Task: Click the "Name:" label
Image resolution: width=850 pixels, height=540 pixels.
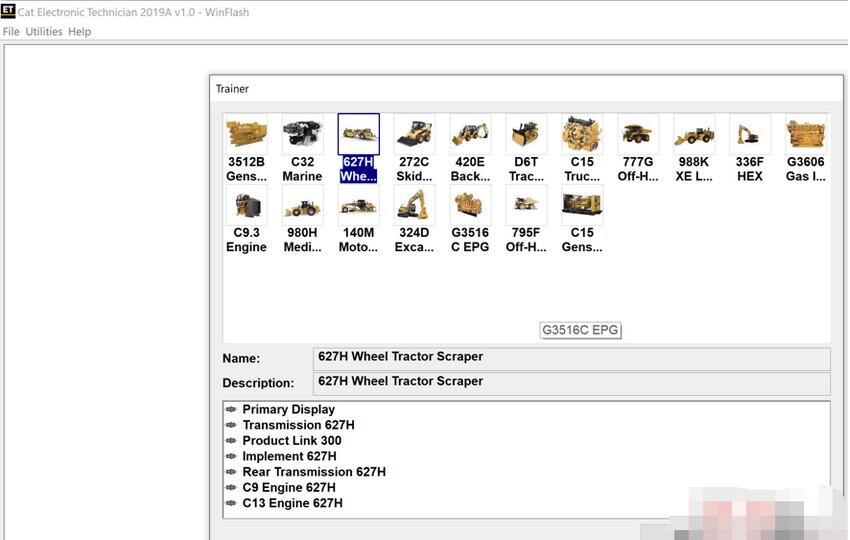Action: [x=241, y=358]
